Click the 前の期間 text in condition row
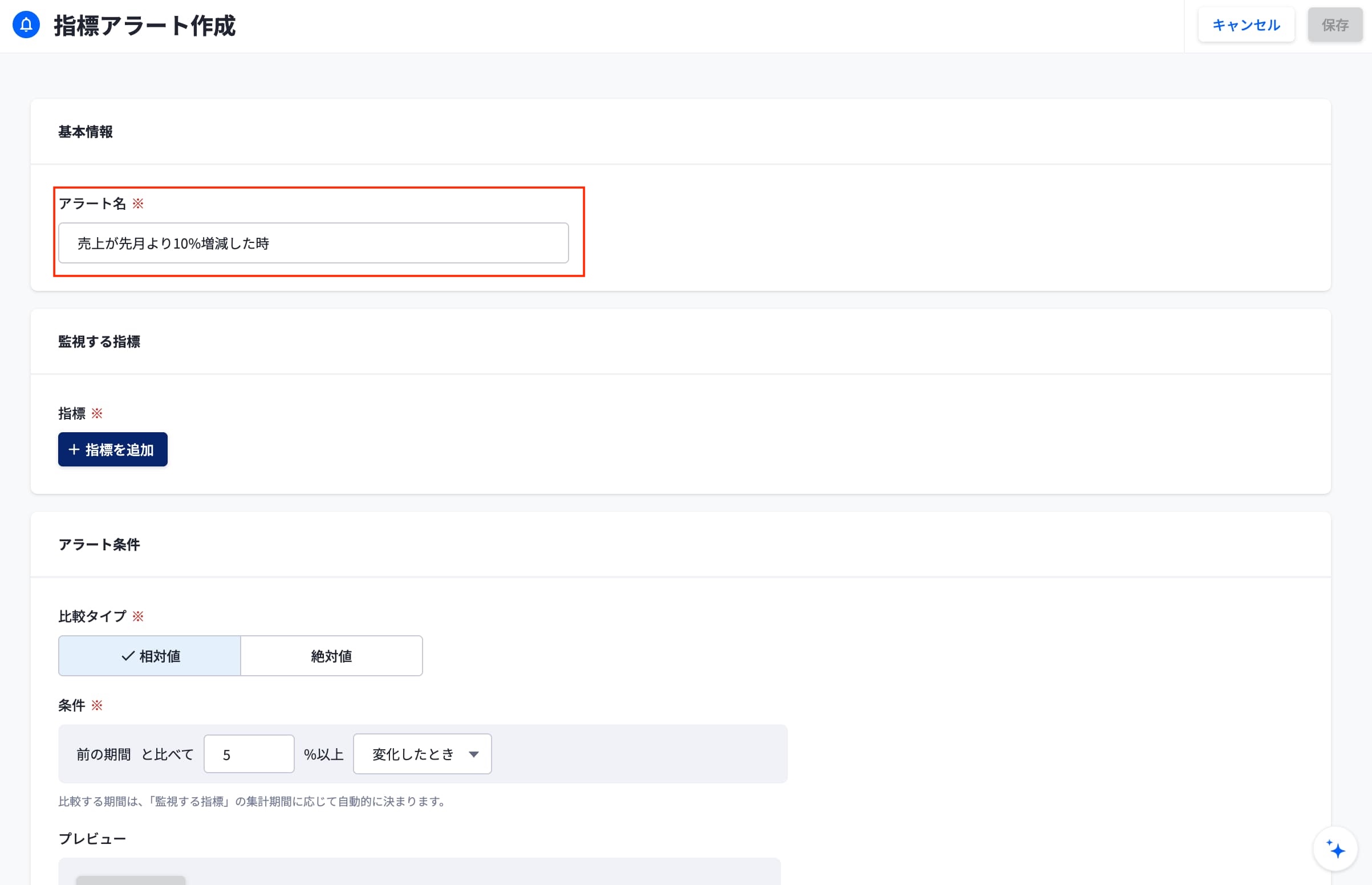The image size is (1372, 885). (x=104, y=754)
